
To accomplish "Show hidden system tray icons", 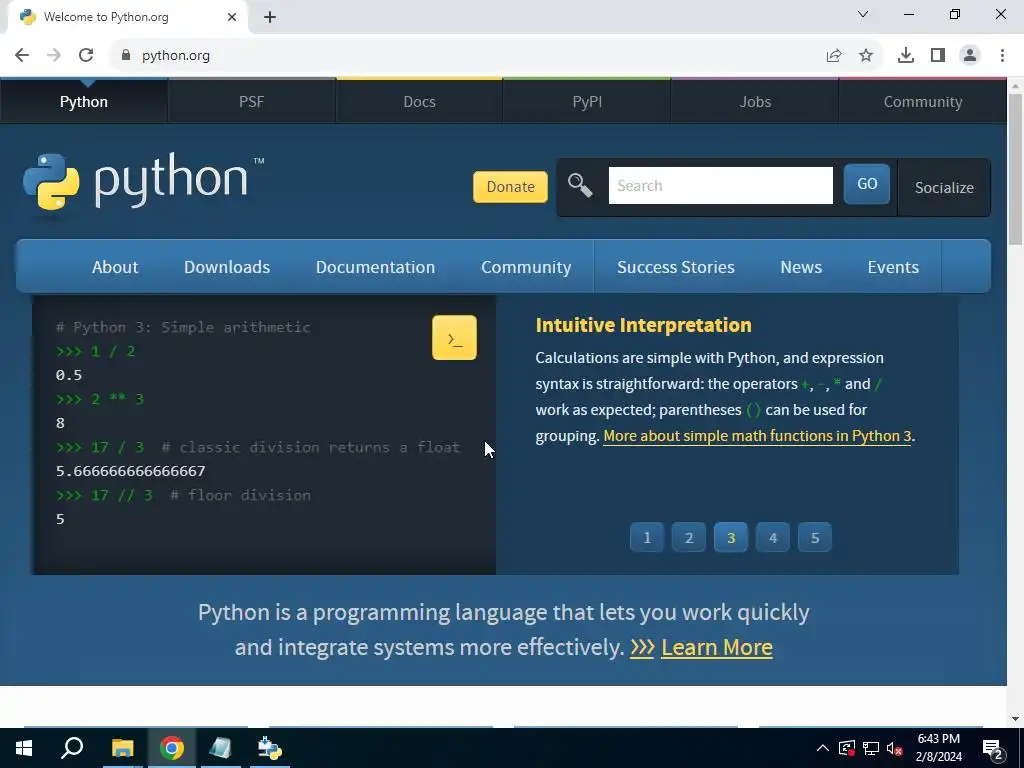I will point(823,748).
